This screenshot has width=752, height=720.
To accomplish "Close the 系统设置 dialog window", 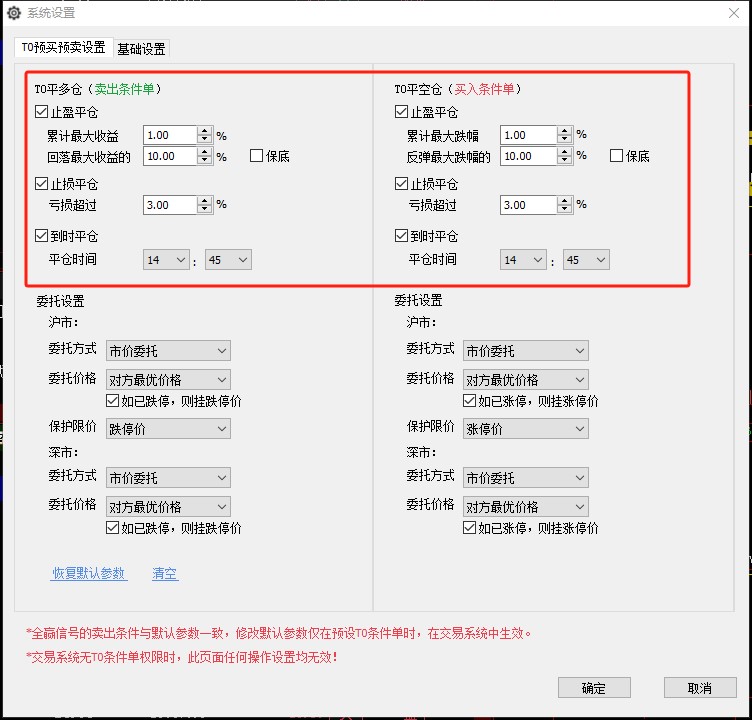I will 732,13.
